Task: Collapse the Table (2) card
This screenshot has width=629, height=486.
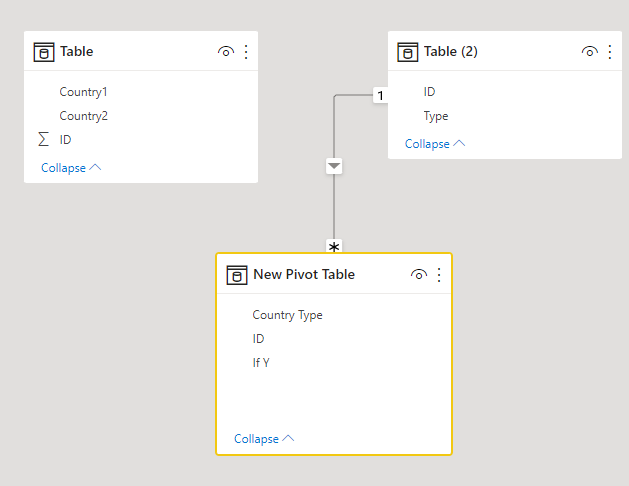Action: [x=435, y=144]
